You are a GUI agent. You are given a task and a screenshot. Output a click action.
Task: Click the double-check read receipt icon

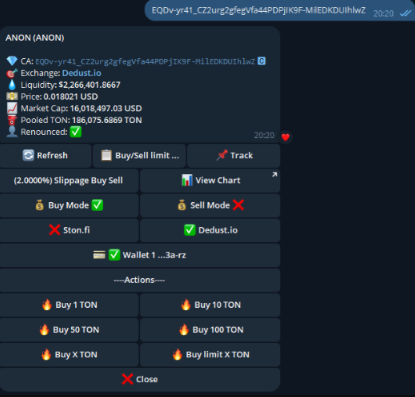click(x=405, y=13)
